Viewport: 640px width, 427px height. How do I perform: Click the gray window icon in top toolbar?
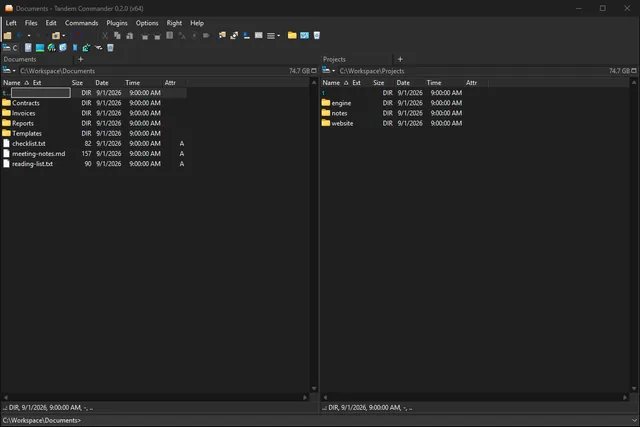(x=259, y=36)
